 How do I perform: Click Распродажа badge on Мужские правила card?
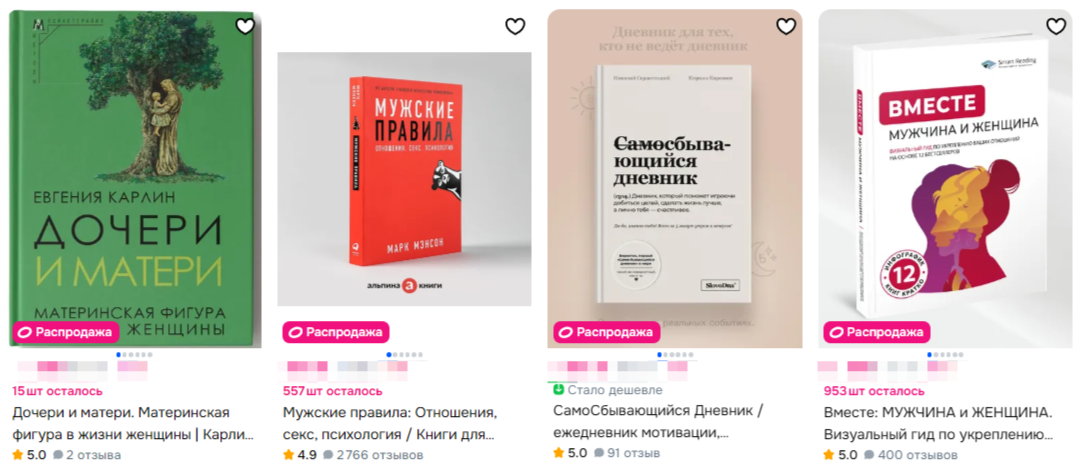336,332
